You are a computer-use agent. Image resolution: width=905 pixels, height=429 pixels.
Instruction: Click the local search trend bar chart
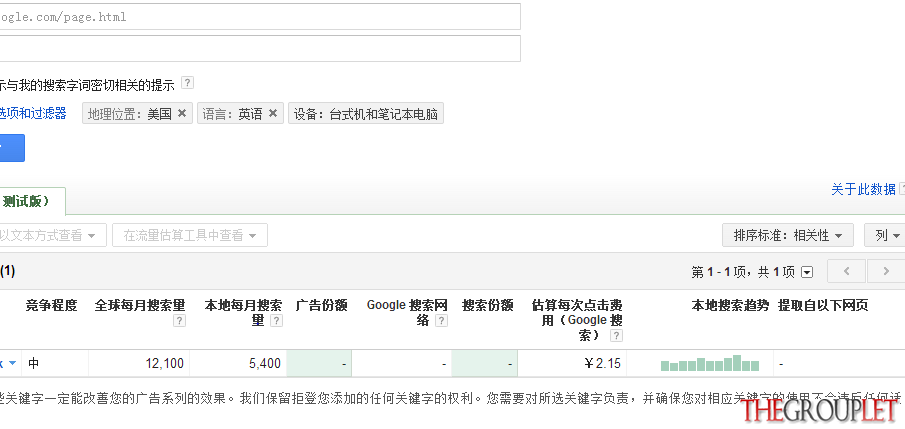coord(710,363)
